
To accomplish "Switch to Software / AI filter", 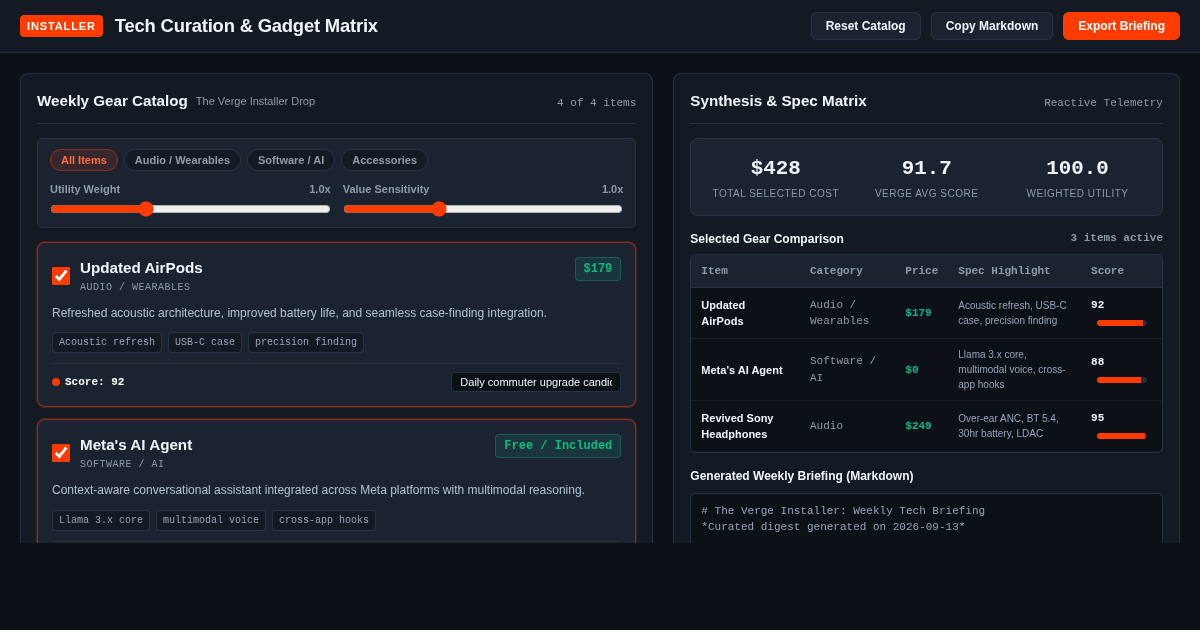I will coord(291,160).
